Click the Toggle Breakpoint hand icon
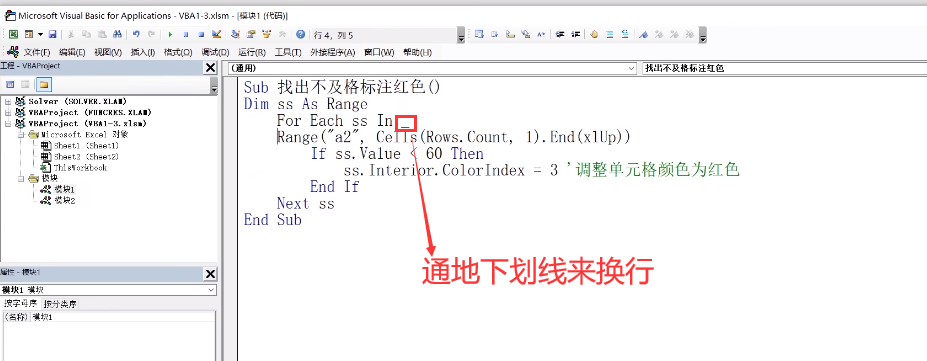This screenshot has height=361, width=927. coord(594,35)
